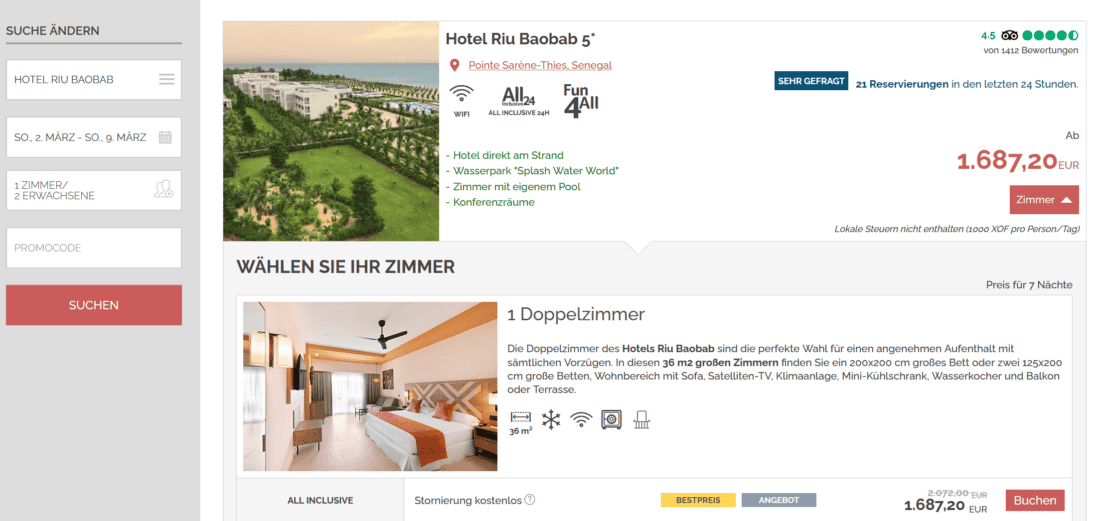The width and height of the screenshot is (1100, 521).
Task: Click the map pin location icon
Action: coord(455,65)
